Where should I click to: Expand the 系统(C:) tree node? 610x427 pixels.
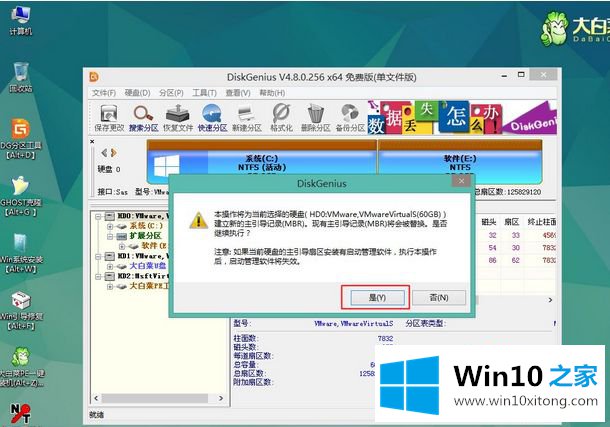(110, 226)
